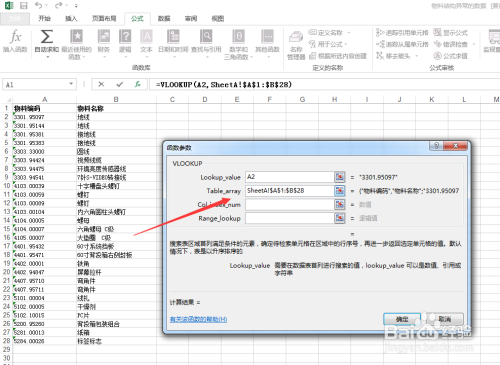
Task: Select column B header
Action: pyautogui.click(x=116, y=99)
